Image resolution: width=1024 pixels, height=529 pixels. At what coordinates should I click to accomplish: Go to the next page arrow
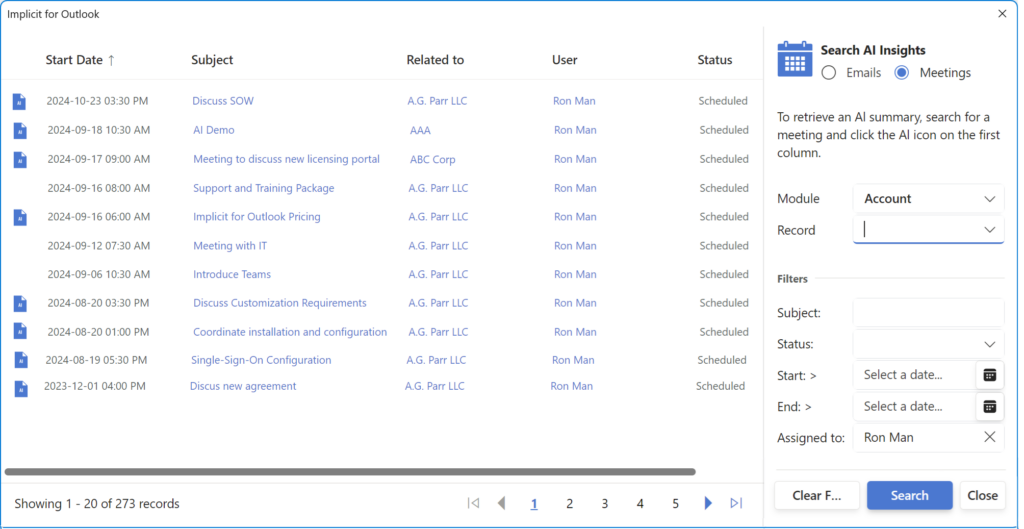(x=708, y=503)
